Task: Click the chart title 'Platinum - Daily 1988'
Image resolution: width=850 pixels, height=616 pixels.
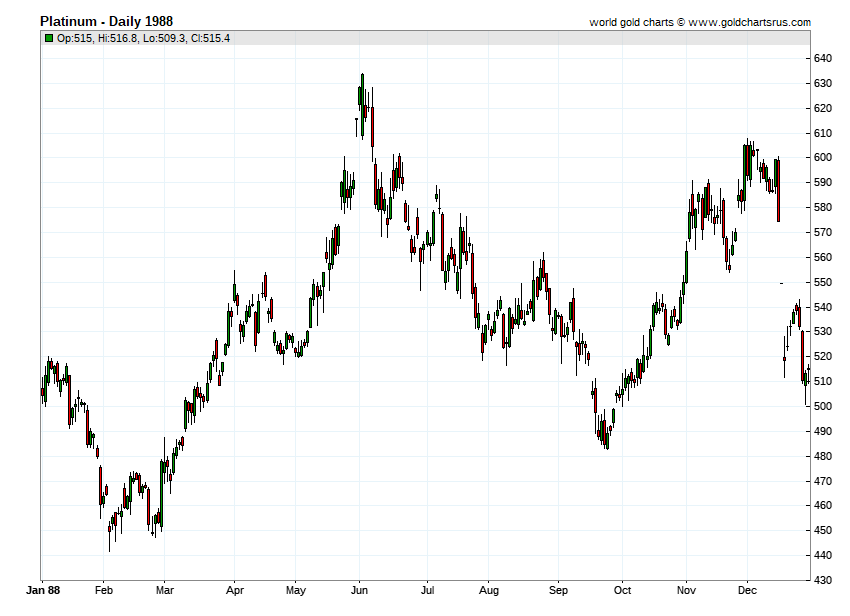Action: pos(106,22)
